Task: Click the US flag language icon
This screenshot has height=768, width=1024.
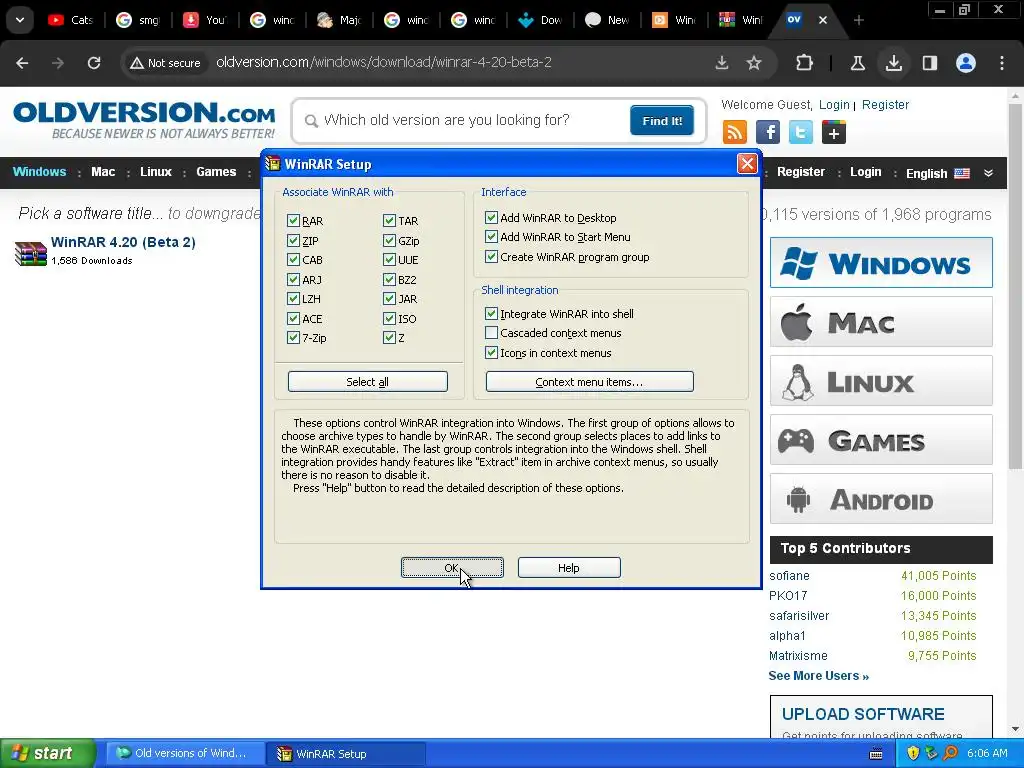Action: click(962, 173)
